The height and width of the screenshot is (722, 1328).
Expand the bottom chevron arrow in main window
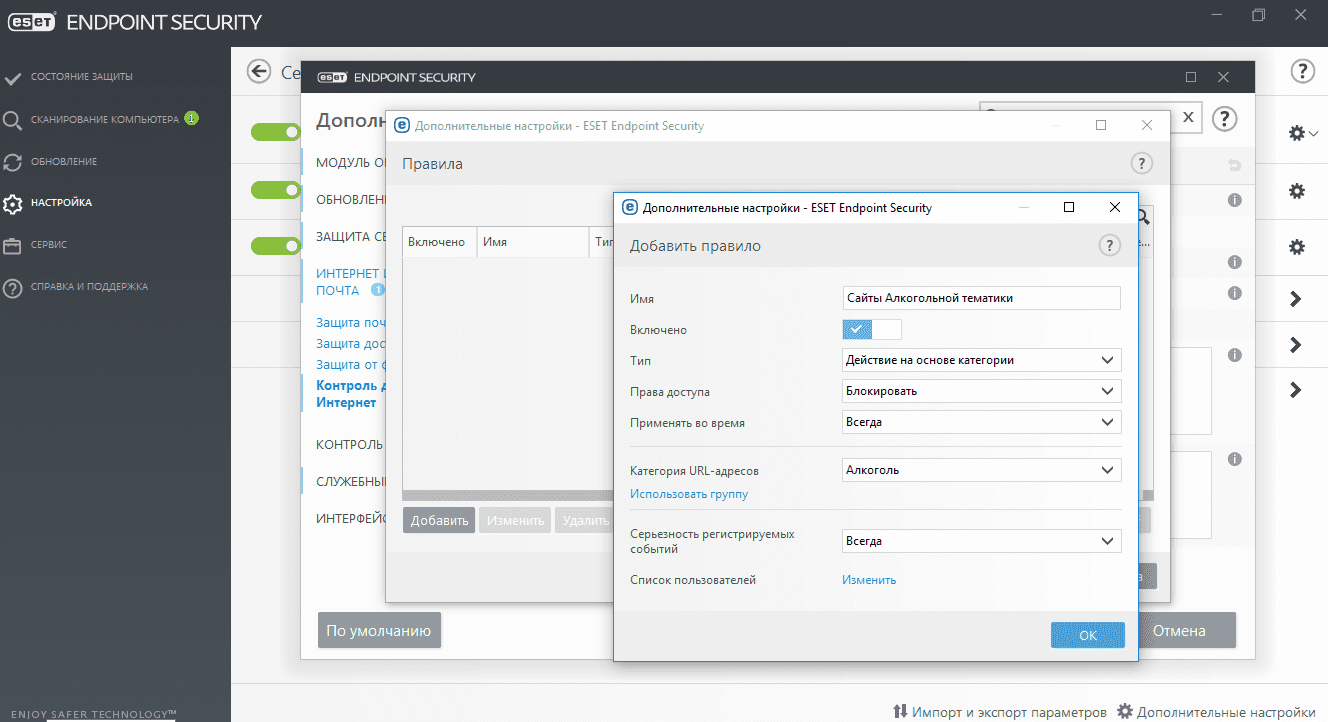click(x=1296, y=390)
